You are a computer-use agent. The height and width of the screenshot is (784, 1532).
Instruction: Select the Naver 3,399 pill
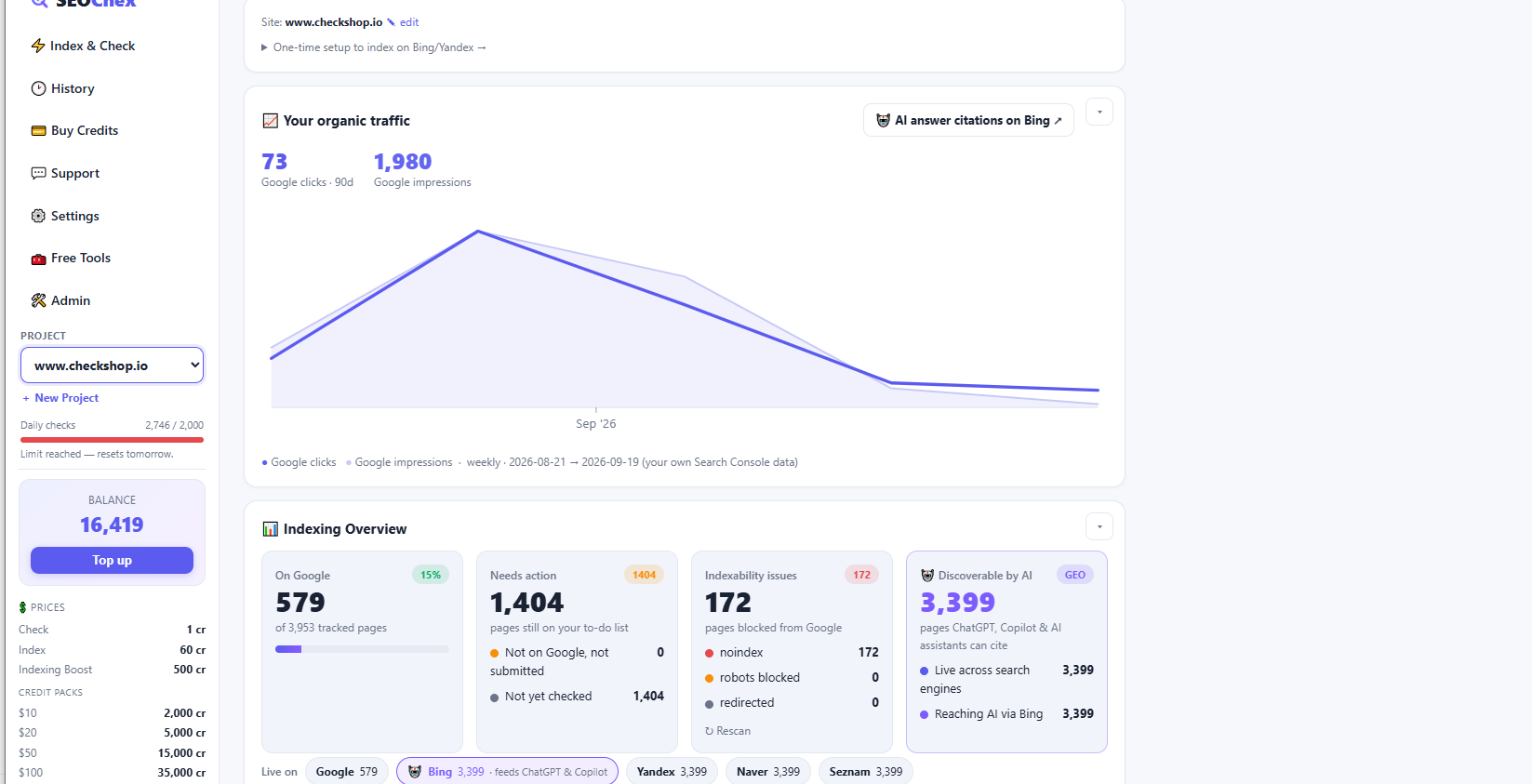pos(768,772)
